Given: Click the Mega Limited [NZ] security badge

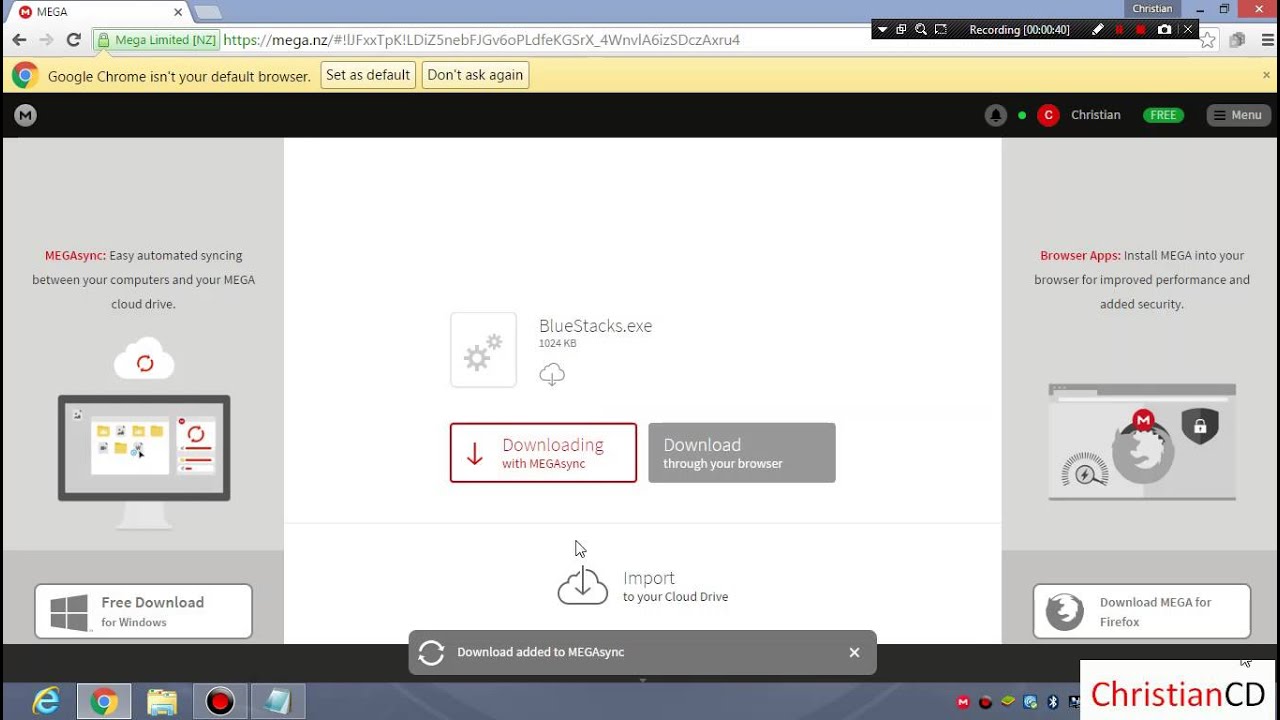Looking at the screenshot, I should click(x=157, y=40).
